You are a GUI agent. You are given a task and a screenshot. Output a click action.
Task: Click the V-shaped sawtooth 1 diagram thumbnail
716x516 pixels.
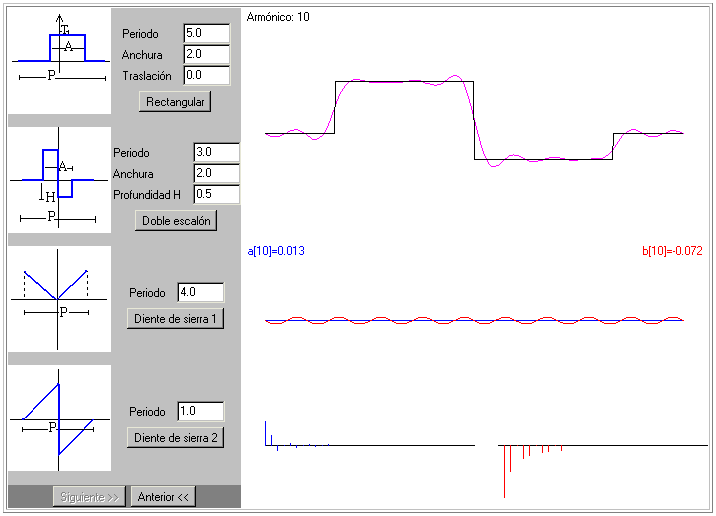tap(59, 299)
